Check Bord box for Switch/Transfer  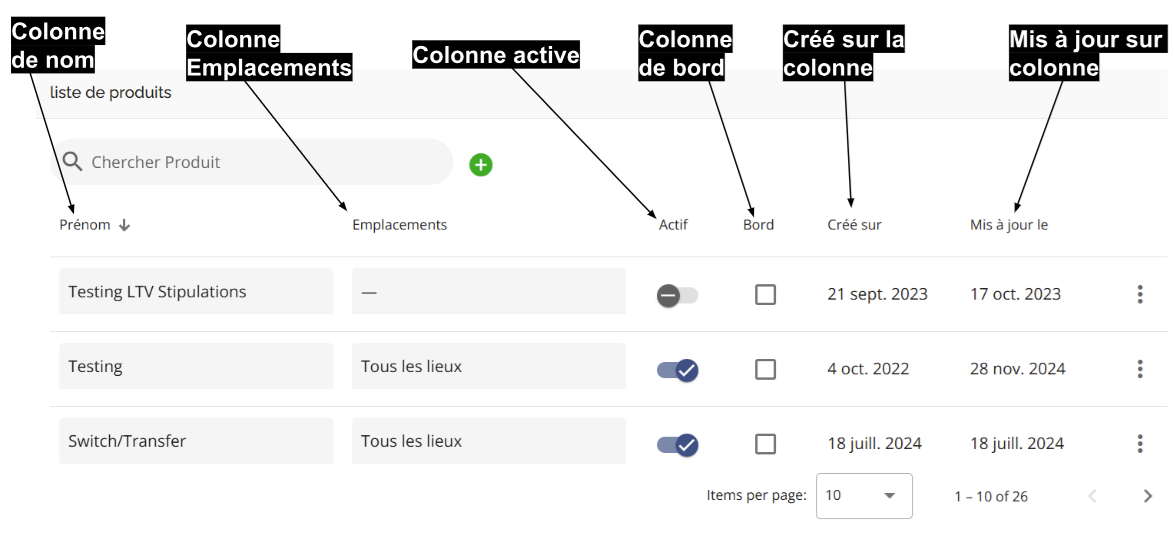click(x=765, y=444)
